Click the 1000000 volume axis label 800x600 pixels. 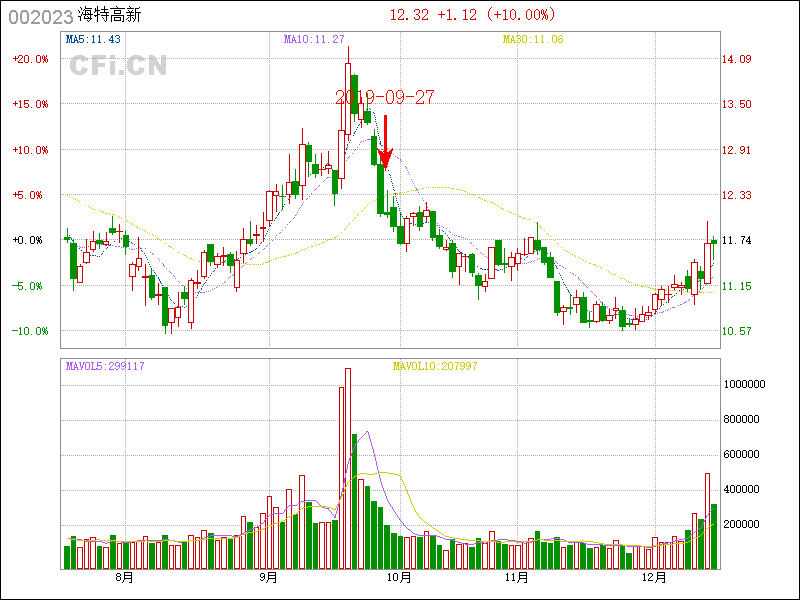744,384
